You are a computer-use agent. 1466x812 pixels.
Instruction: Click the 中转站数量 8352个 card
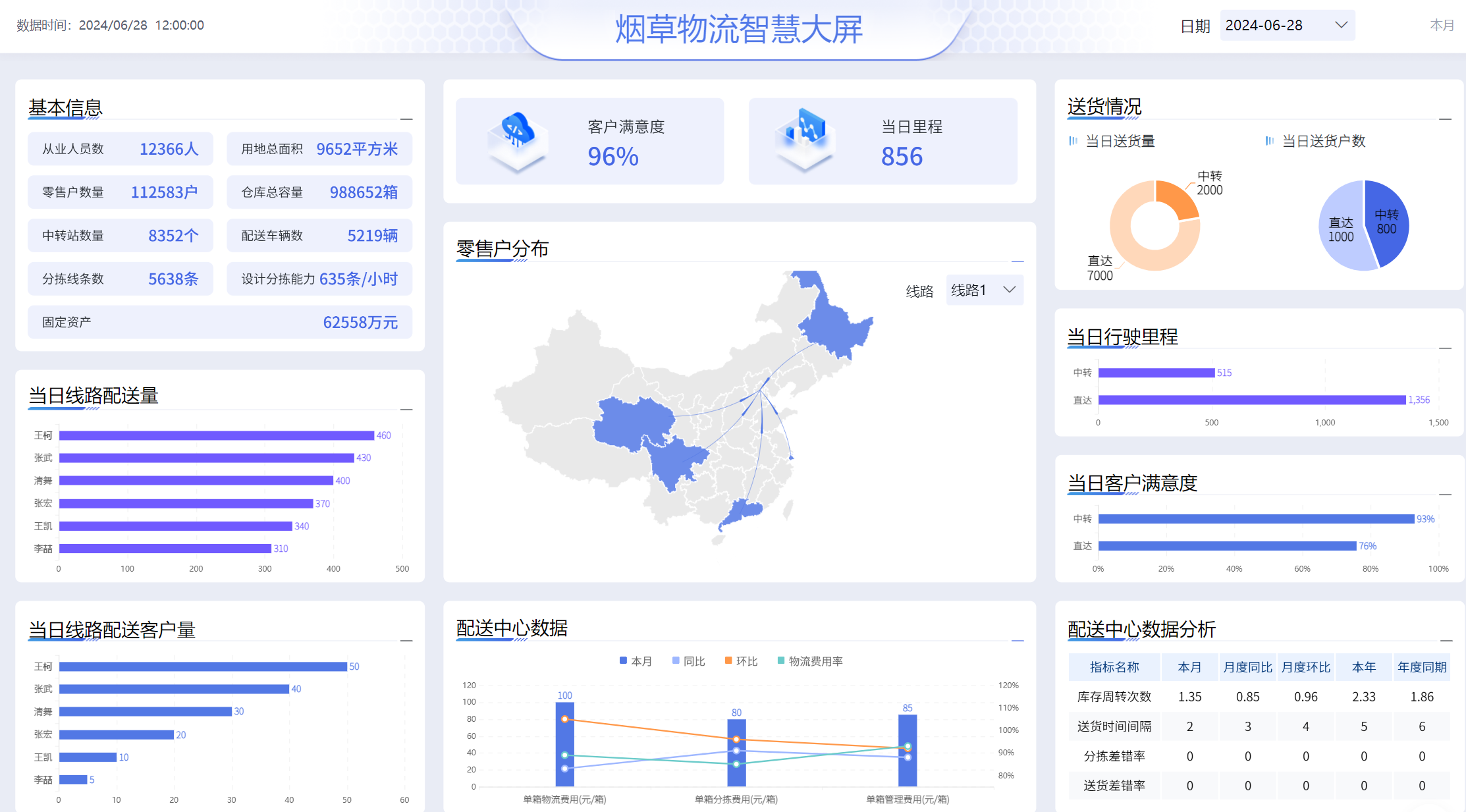click(x=121, y=236)
